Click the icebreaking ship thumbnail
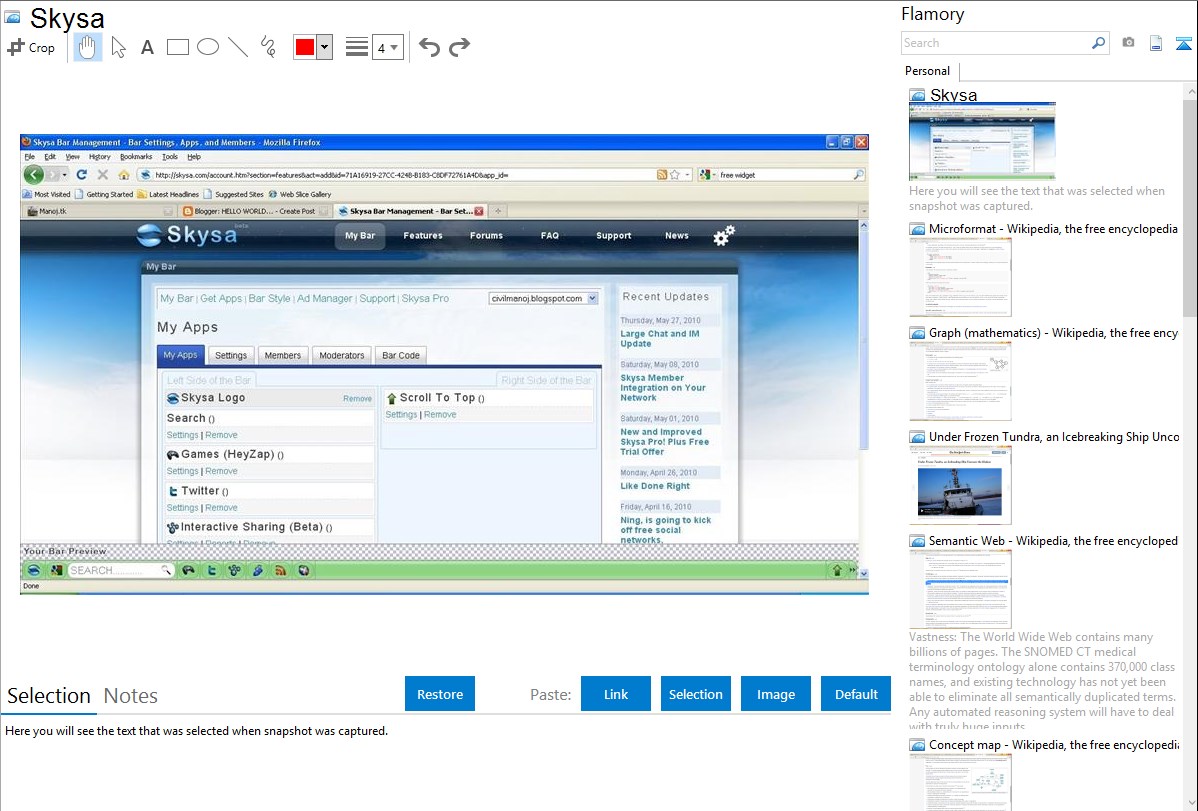Screen dimensions: 1198x811 (x=960, y=485)
